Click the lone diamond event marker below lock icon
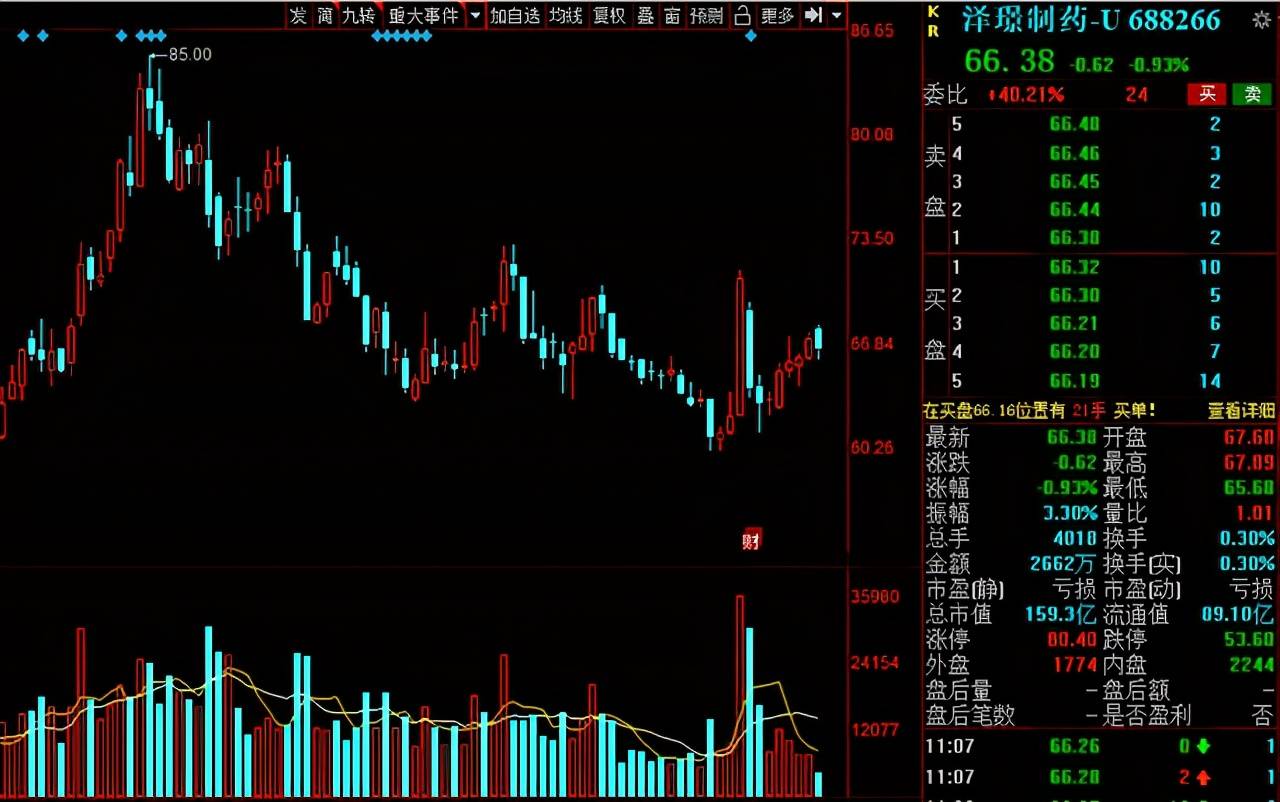 tap(751, 36)
